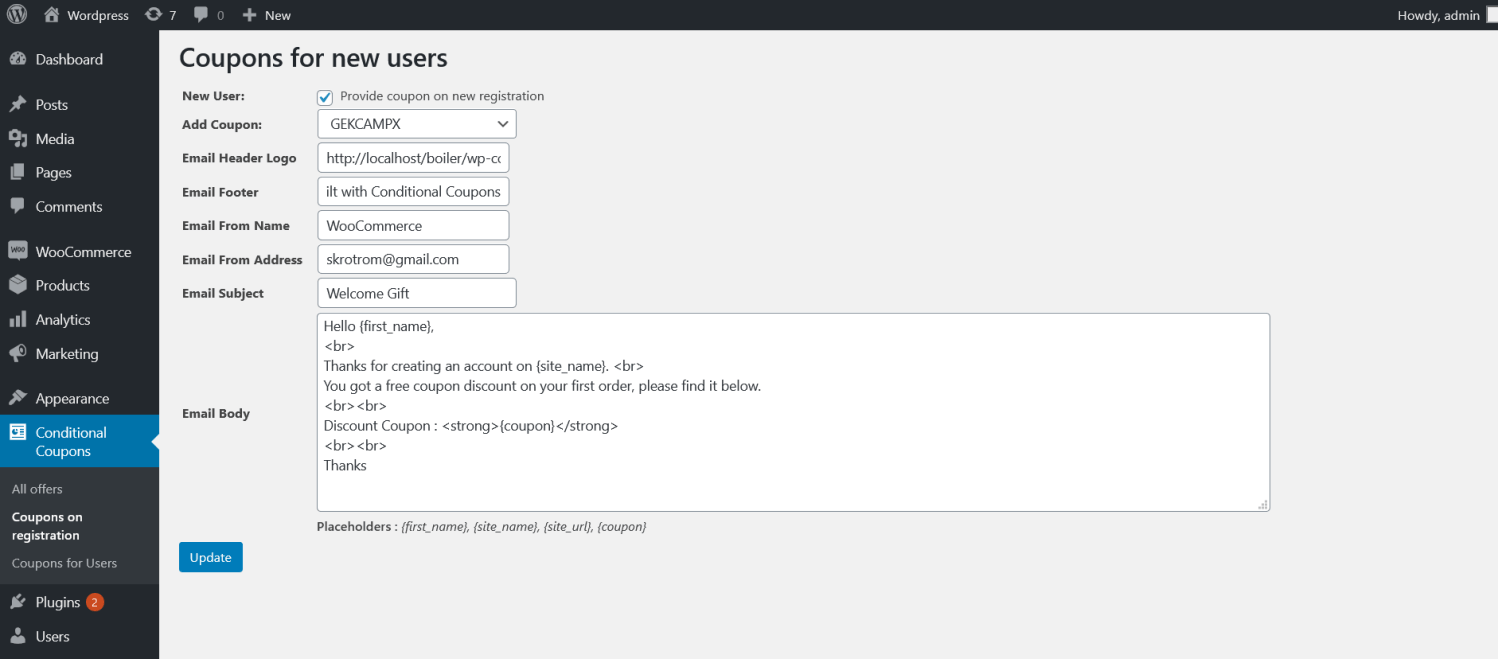Click the Update button
Screen dimensions: 1498x659
tap(211, 557)
